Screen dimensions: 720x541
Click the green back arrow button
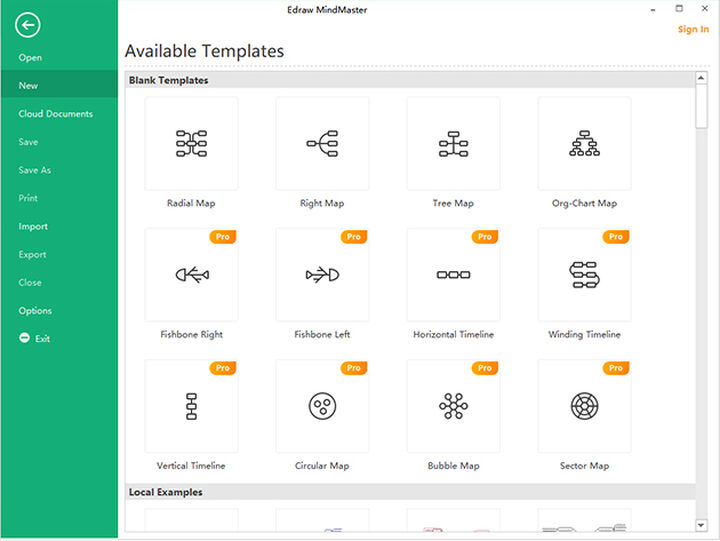point(28,27)
